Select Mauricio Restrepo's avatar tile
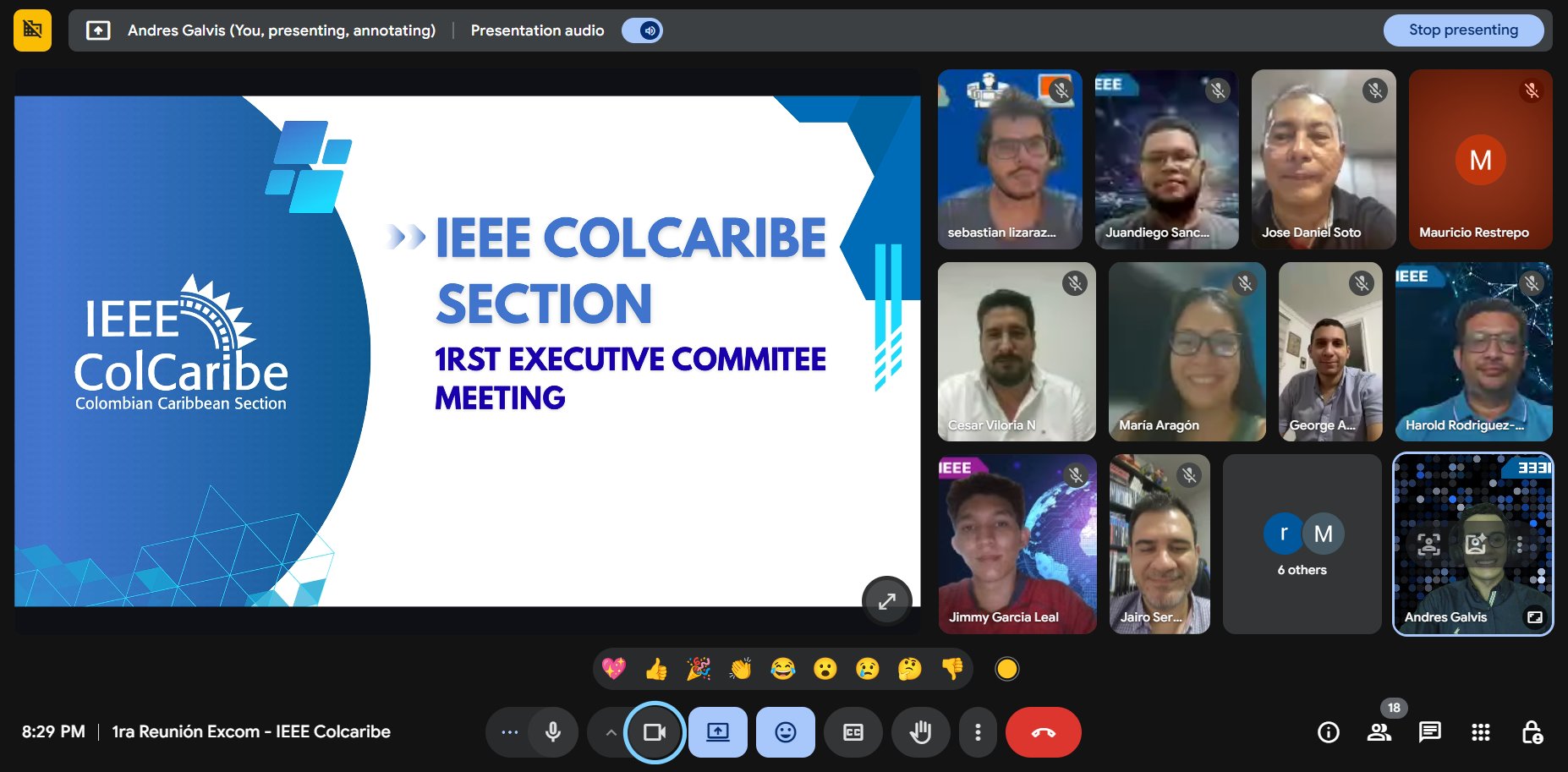 click(x=1481, y=159)
